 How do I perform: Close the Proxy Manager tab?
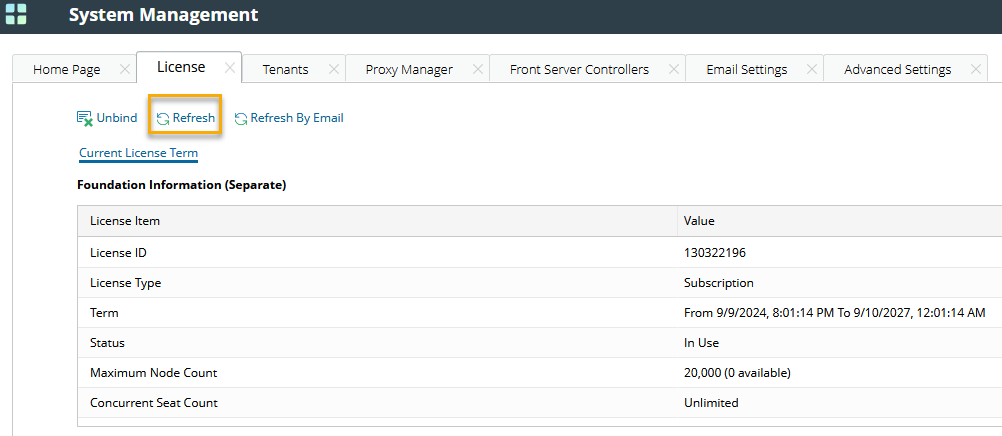coord(478,69)
